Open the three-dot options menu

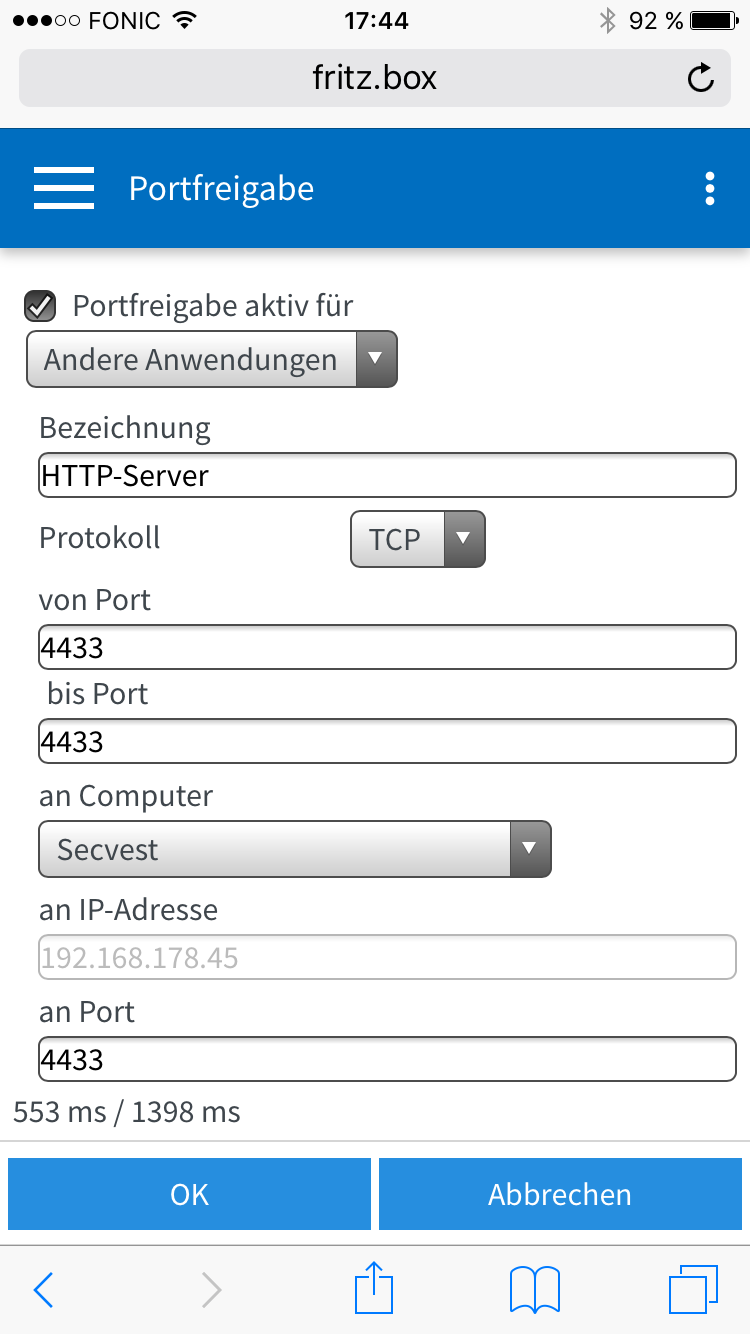pyautogui.click(x=709, y=188)
